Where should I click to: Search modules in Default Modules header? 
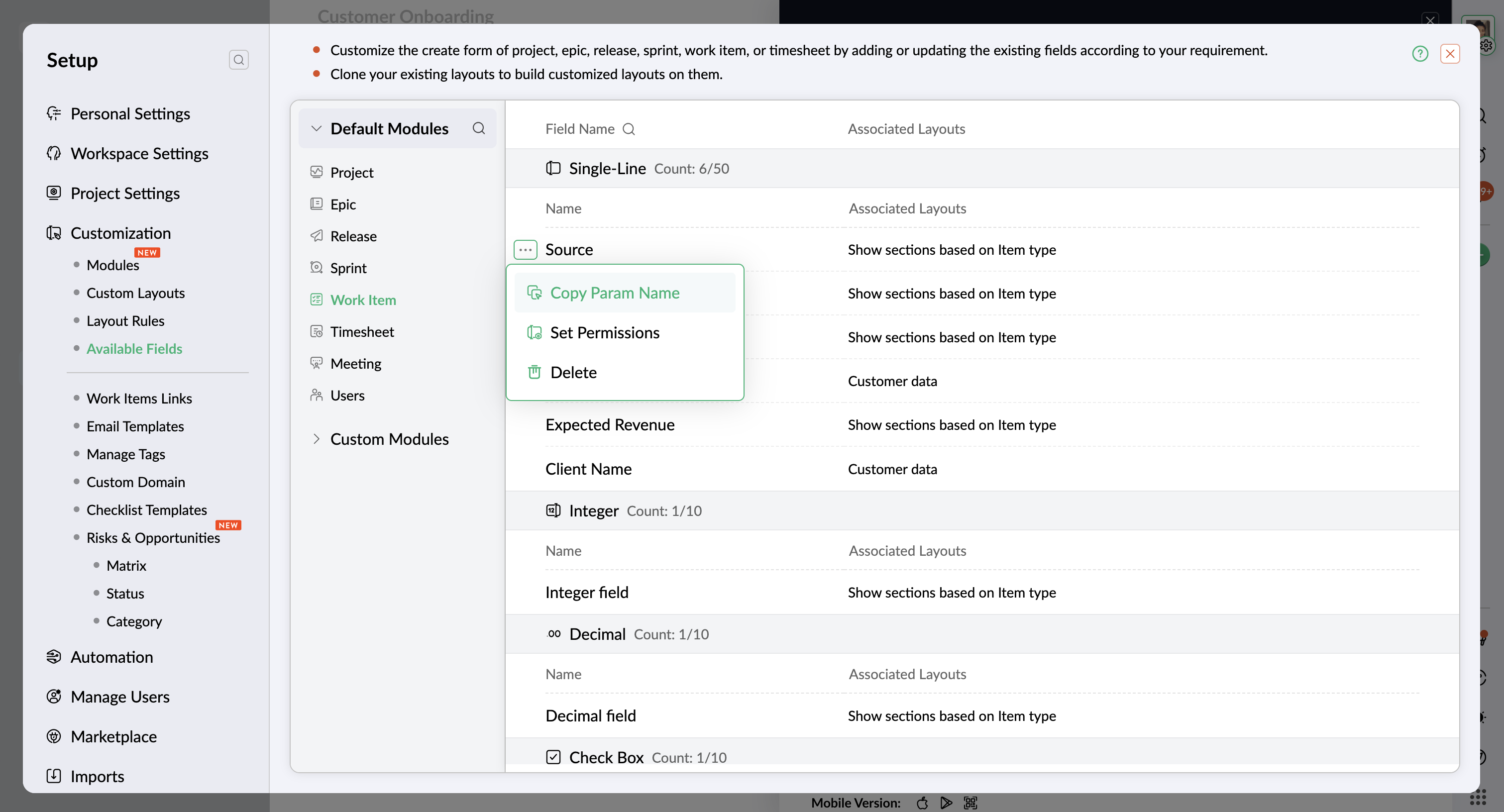[x=479, y=128]
